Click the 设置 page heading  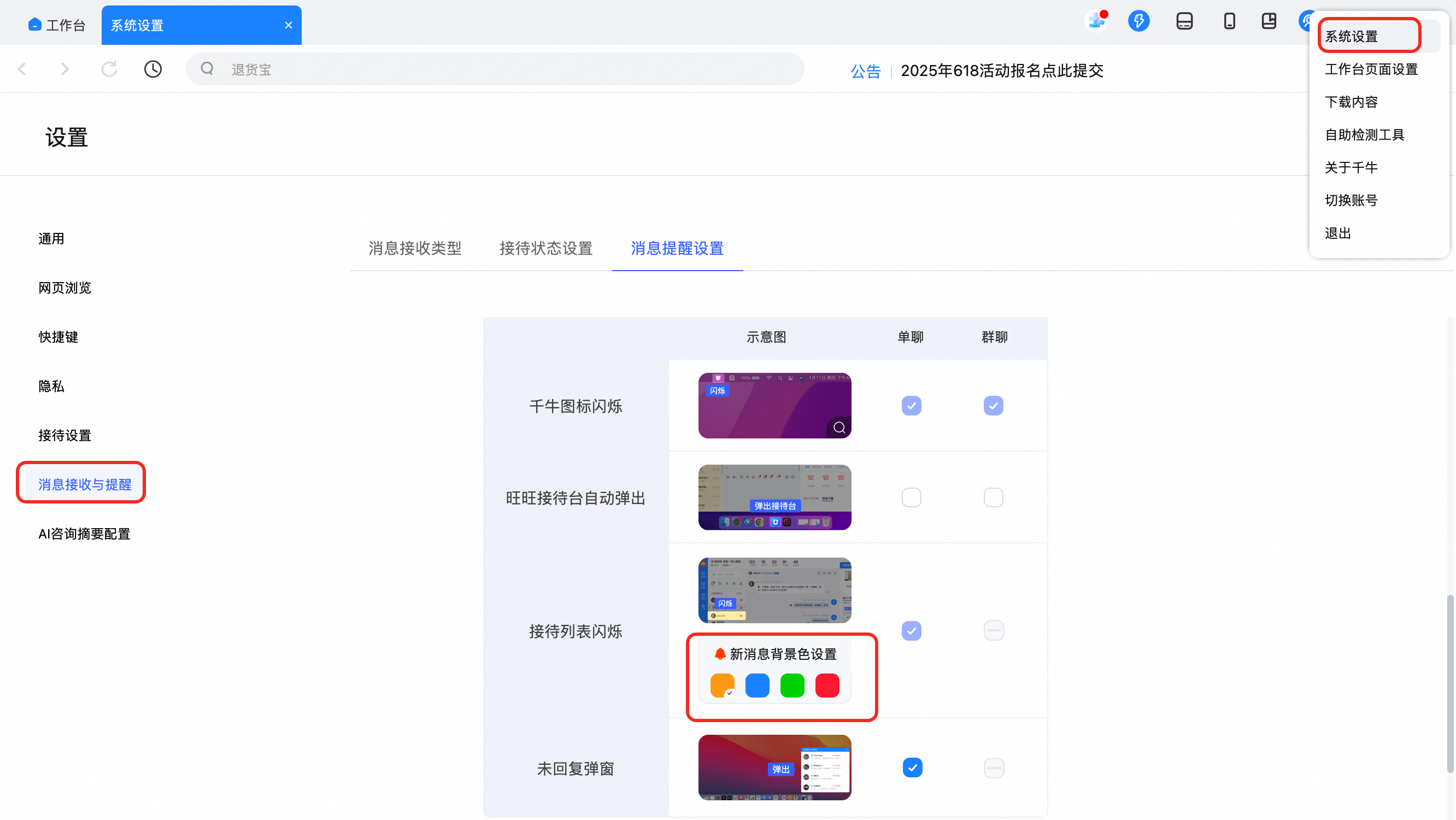coord(67,137)
